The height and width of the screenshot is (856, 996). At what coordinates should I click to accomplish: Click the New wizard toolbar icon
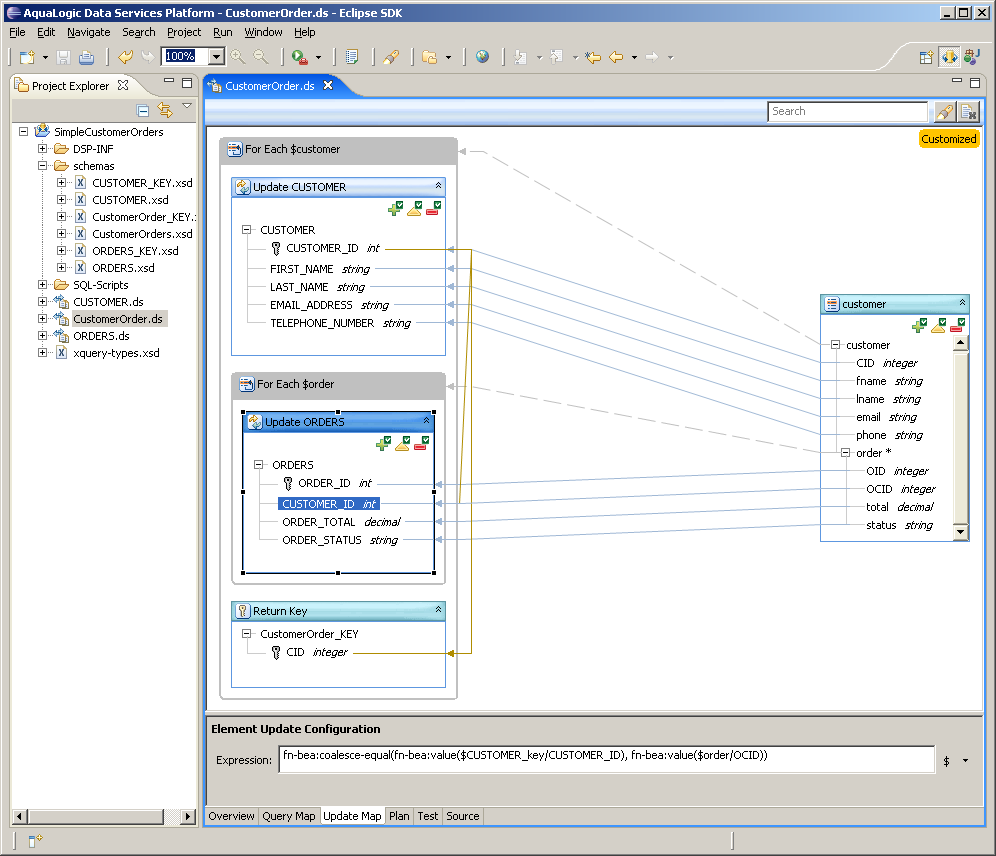27,57
